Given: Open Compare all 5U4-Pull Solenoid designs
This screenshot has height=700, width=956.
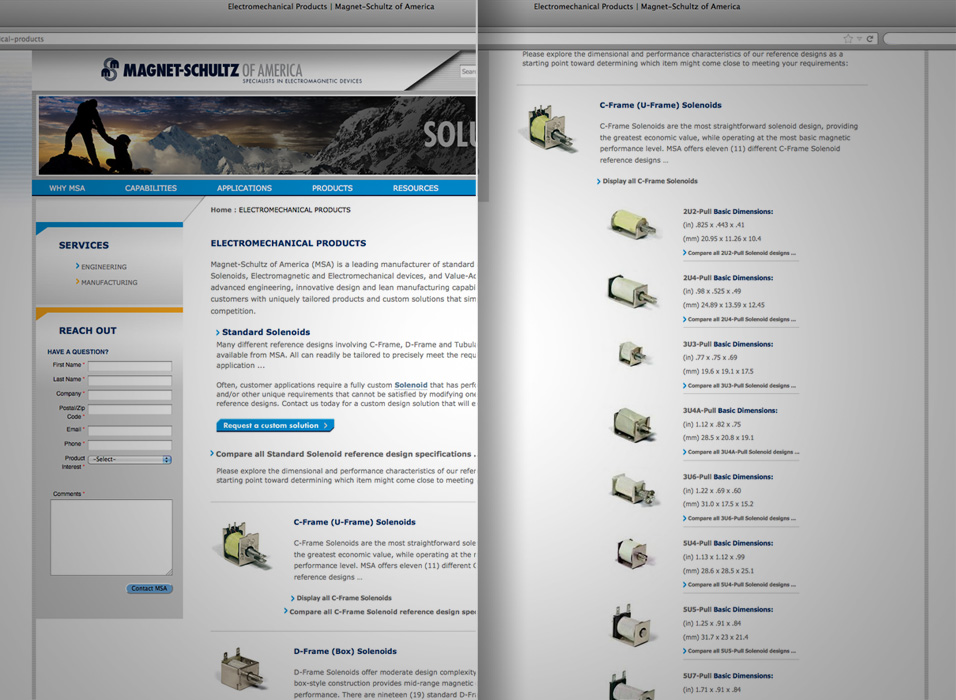Looking at the screenshot, I should [741, 585].
